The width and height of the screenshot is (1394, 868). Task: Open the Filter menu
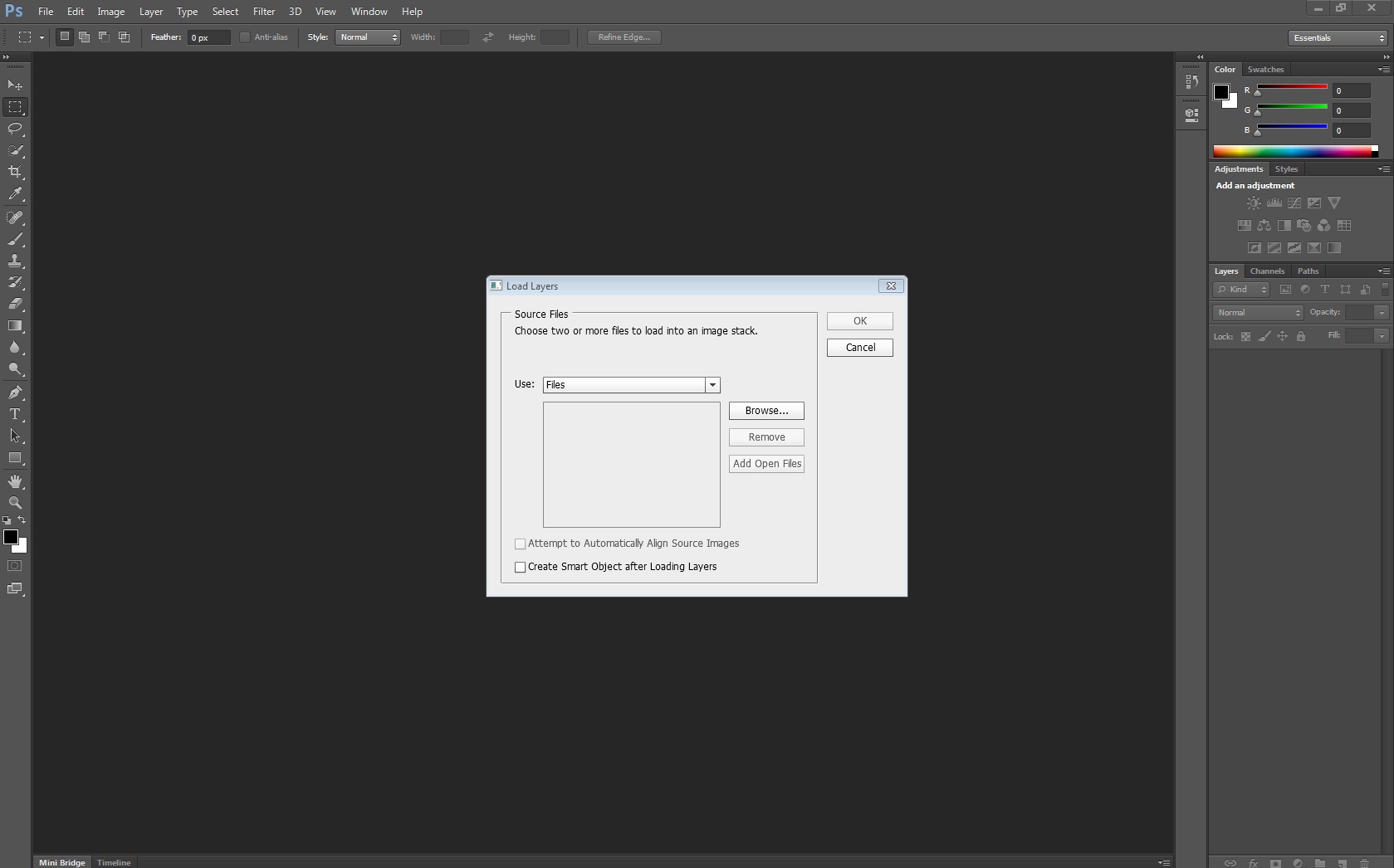click(x=263, y=12)
